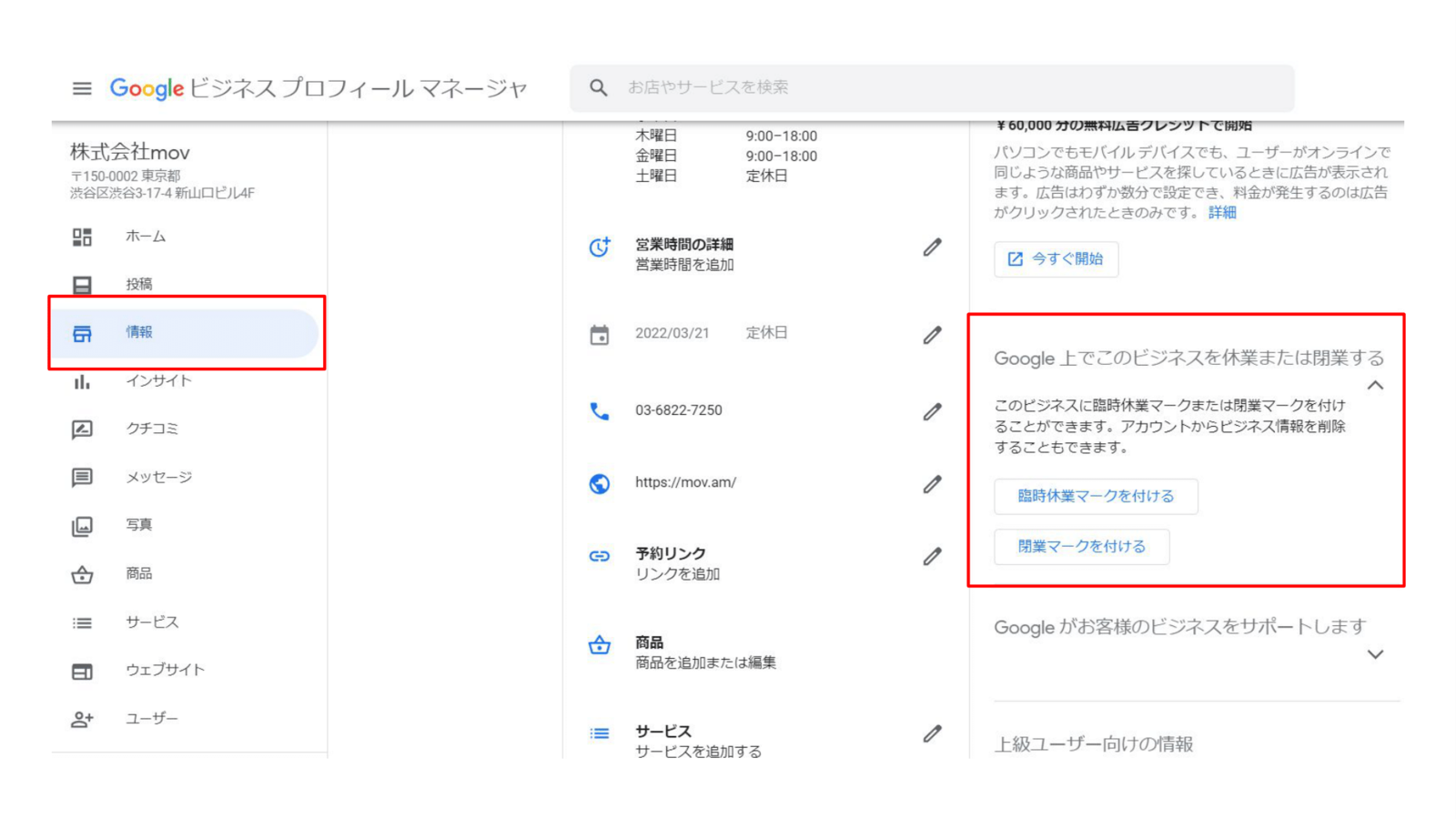1456x819 pixels.
Task: Open the 詳細 link in ad text
Action: 1222,213
